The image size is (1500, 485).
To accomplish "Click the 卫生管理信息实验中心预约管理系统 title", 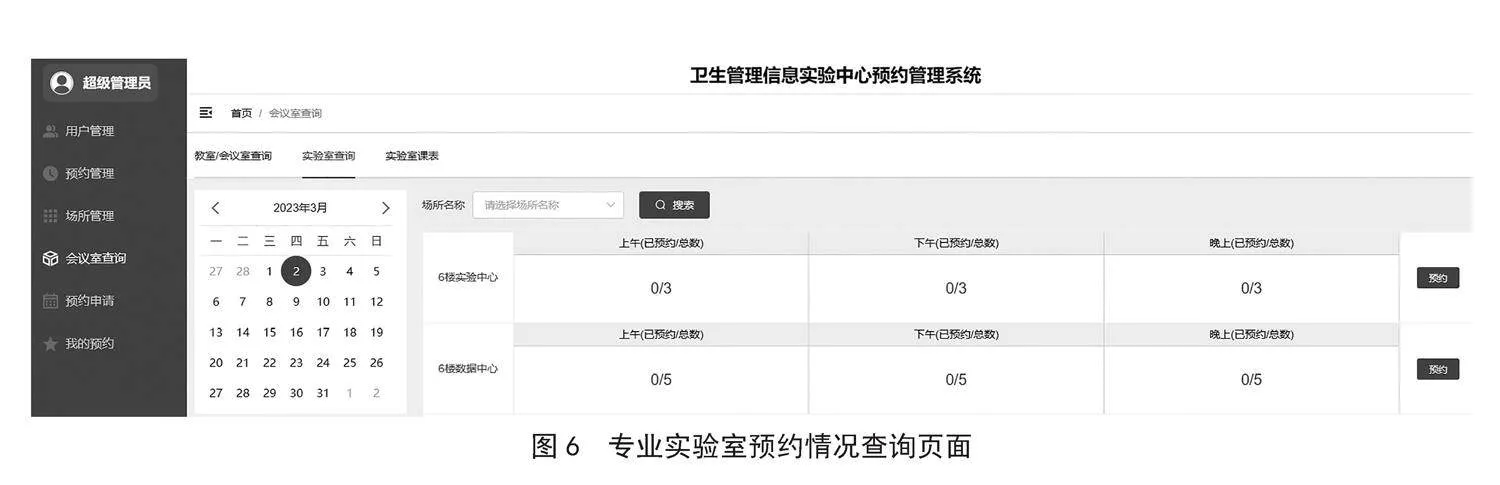I will [x=836, y=76].
